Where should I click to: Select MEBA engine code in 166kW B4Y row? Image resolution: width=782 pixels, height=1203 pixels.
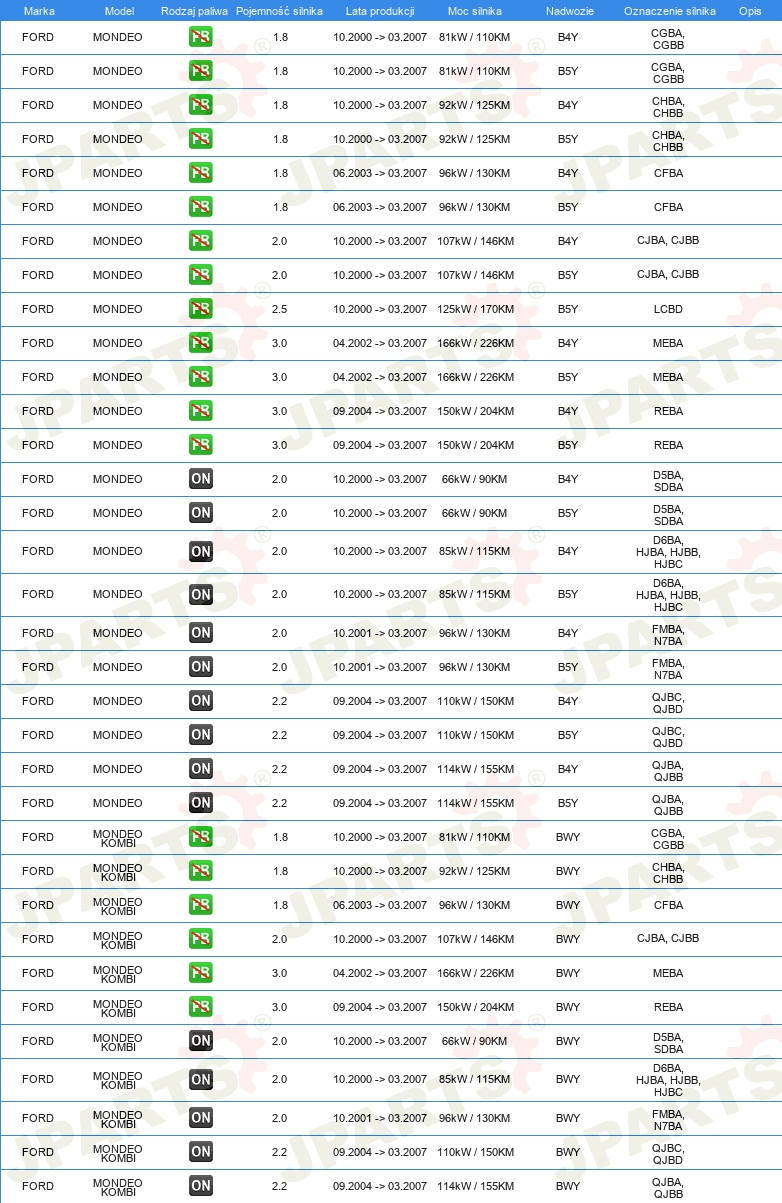pos(668,343)
